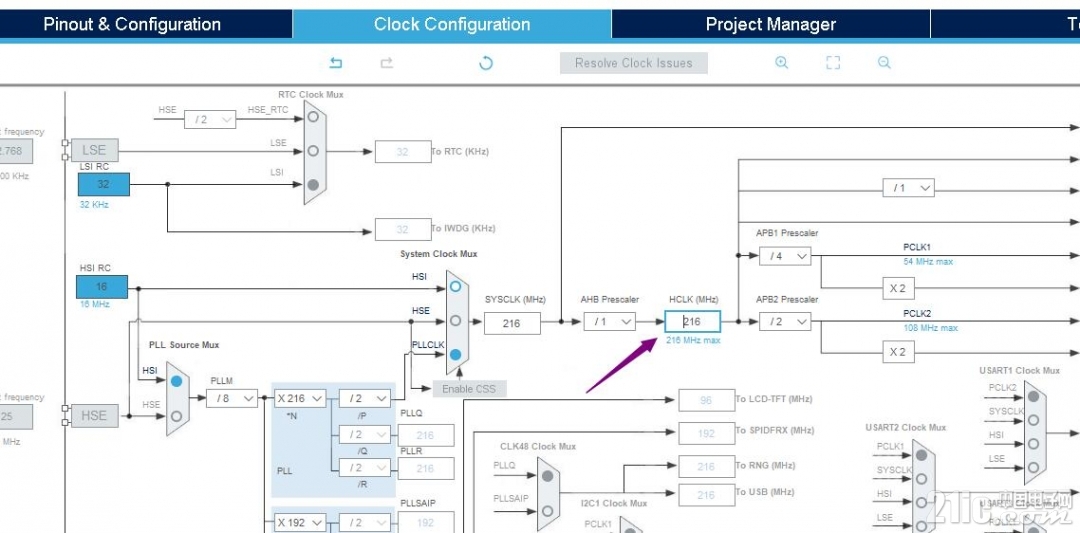Select HSE_RTC in RTC Clock Mux
Image resolution: width=1080 pixels, height=533 pixels.
click(x=313, y=117)
